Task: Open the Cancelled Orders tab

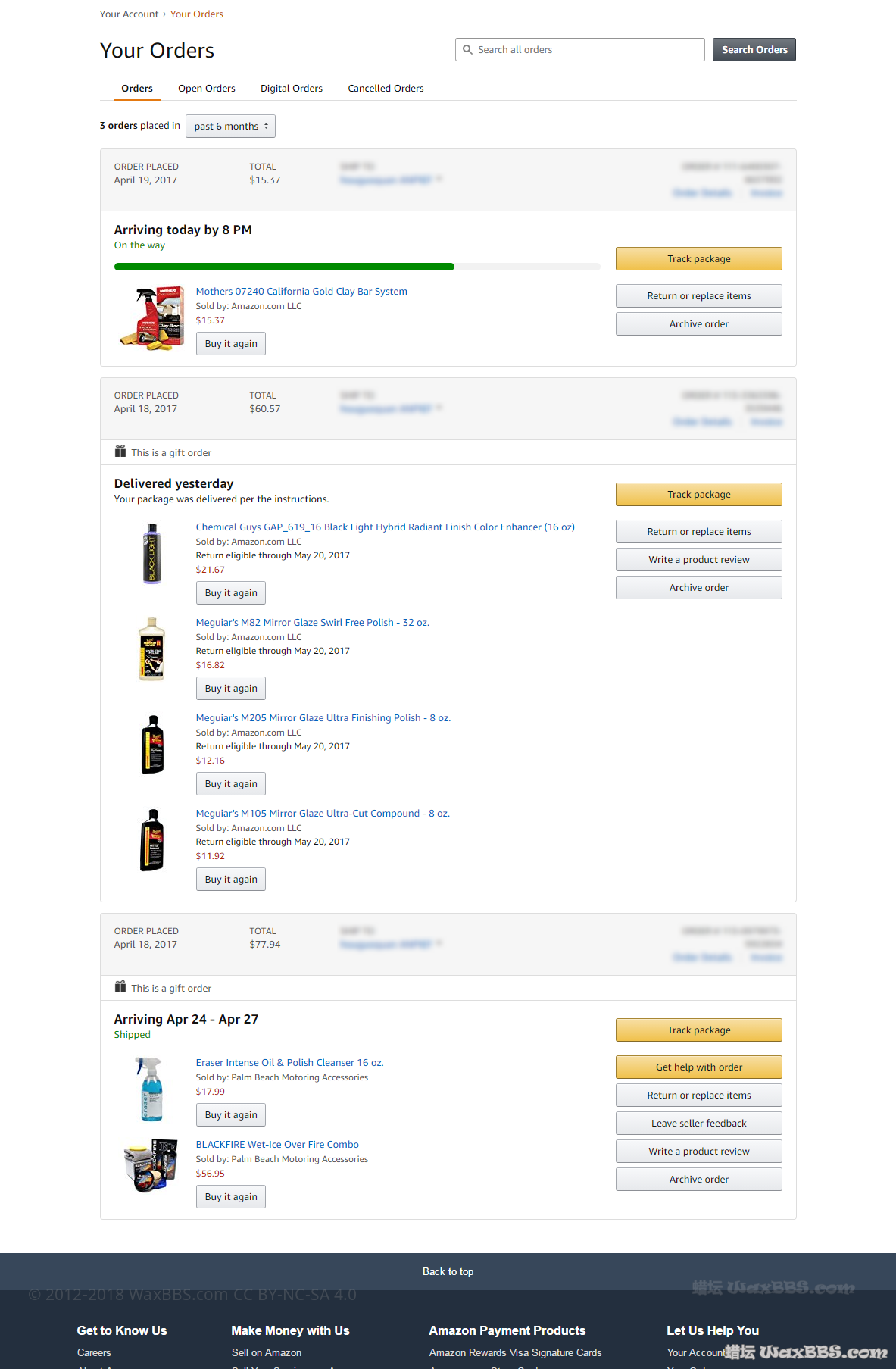Action: (x=386, y=89)
